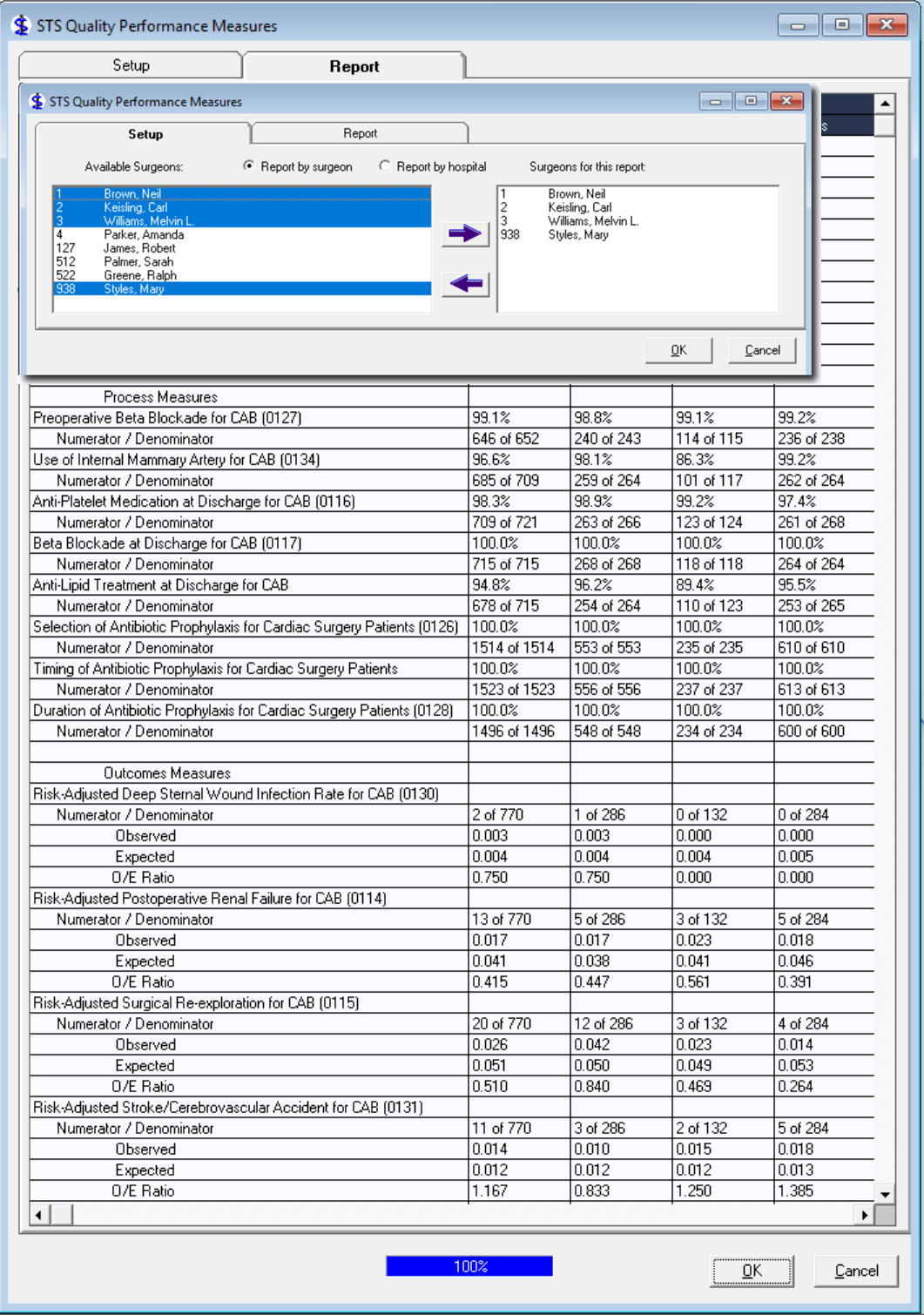Select Keisling, Carl in Surgeons for this report
The height and width of the screenshot is (1315, 924).
[637, 207]
